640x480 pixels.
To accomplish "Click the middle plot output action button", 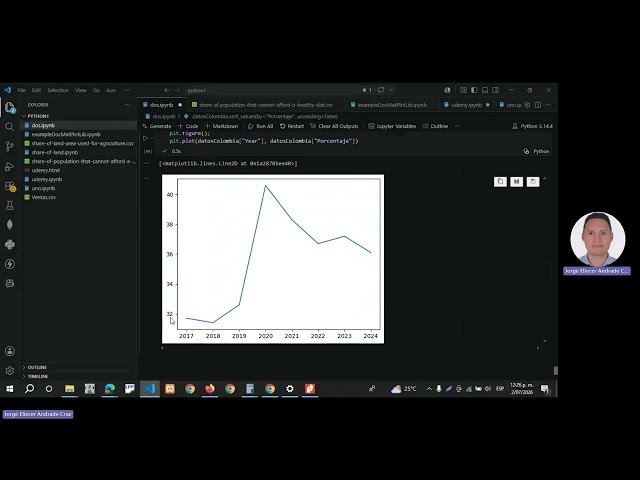I will click(x=516, y=182).
